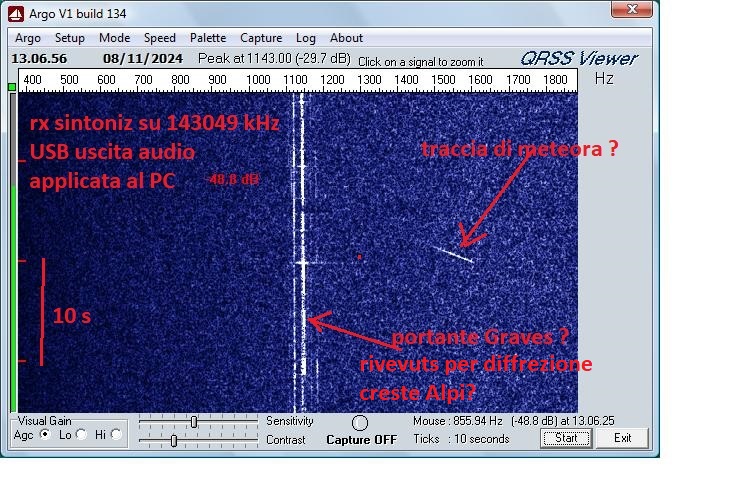Click the Contrast slider handle
The image size is (748, 484).
point(173,440)
